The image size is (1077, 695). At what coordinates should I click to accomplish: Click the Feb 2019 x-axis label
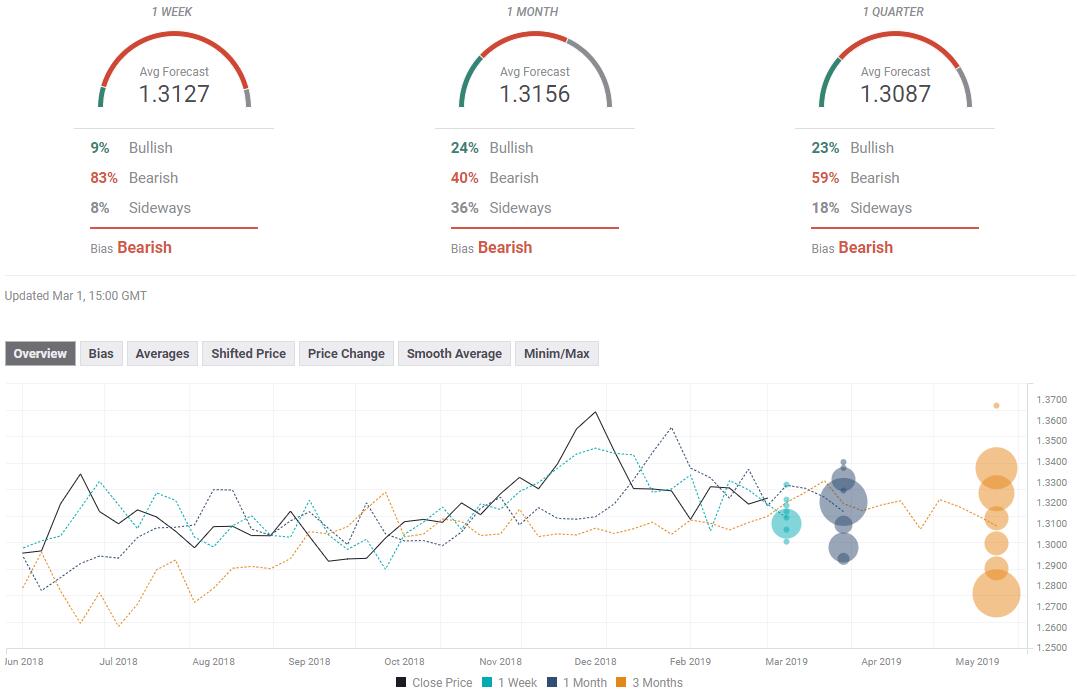(x=690, y=661)
